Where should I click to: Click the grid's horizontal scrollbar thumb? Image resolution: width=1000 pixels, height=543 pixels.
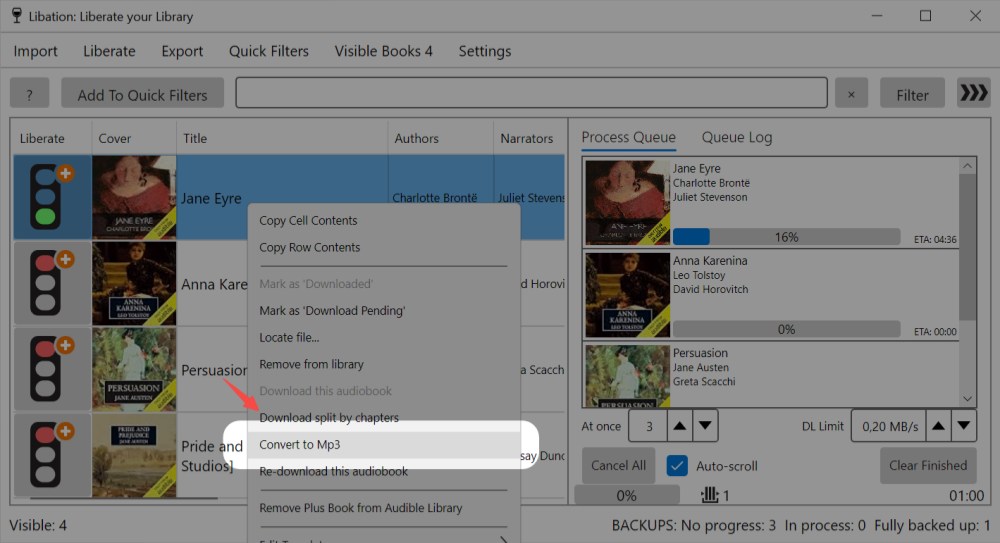[x=124, y=498]
